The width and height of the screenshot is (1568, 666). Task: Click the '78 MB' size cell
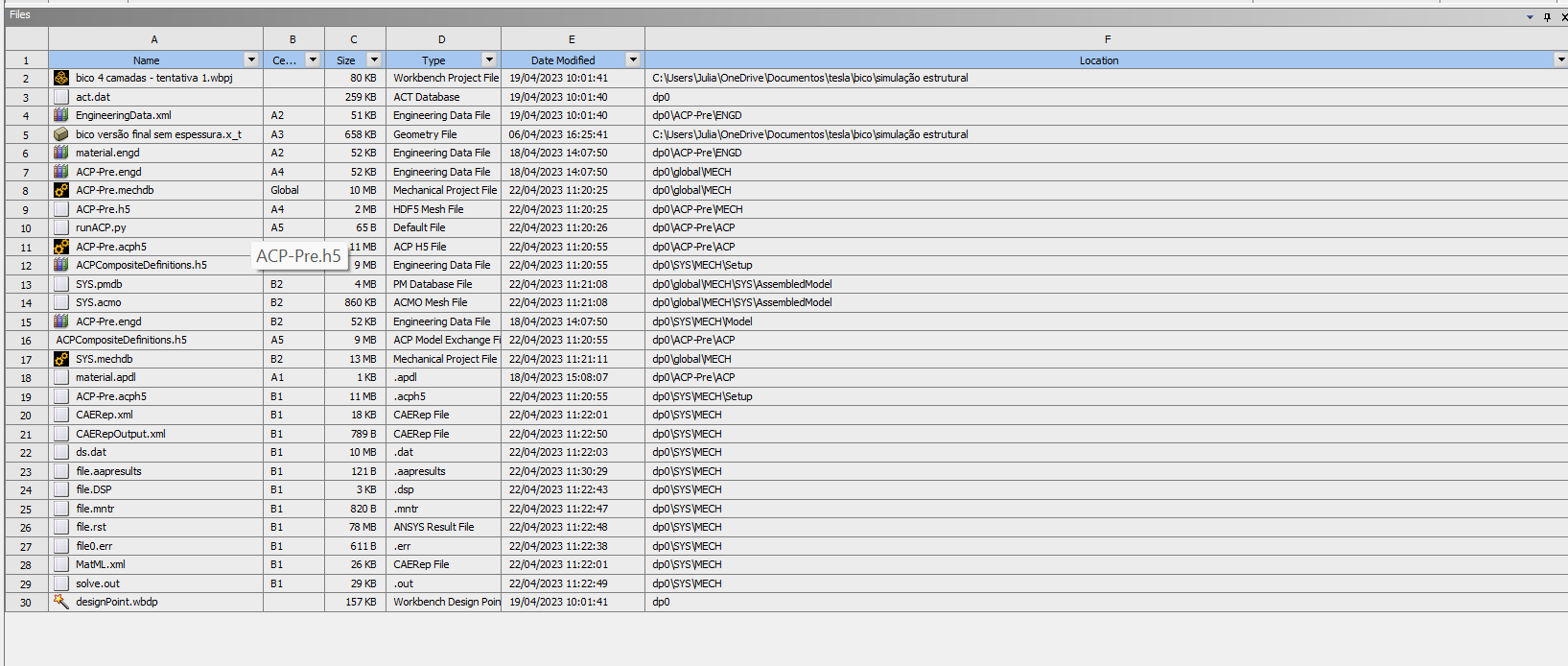pyautogui.click(x=355, y=527)
